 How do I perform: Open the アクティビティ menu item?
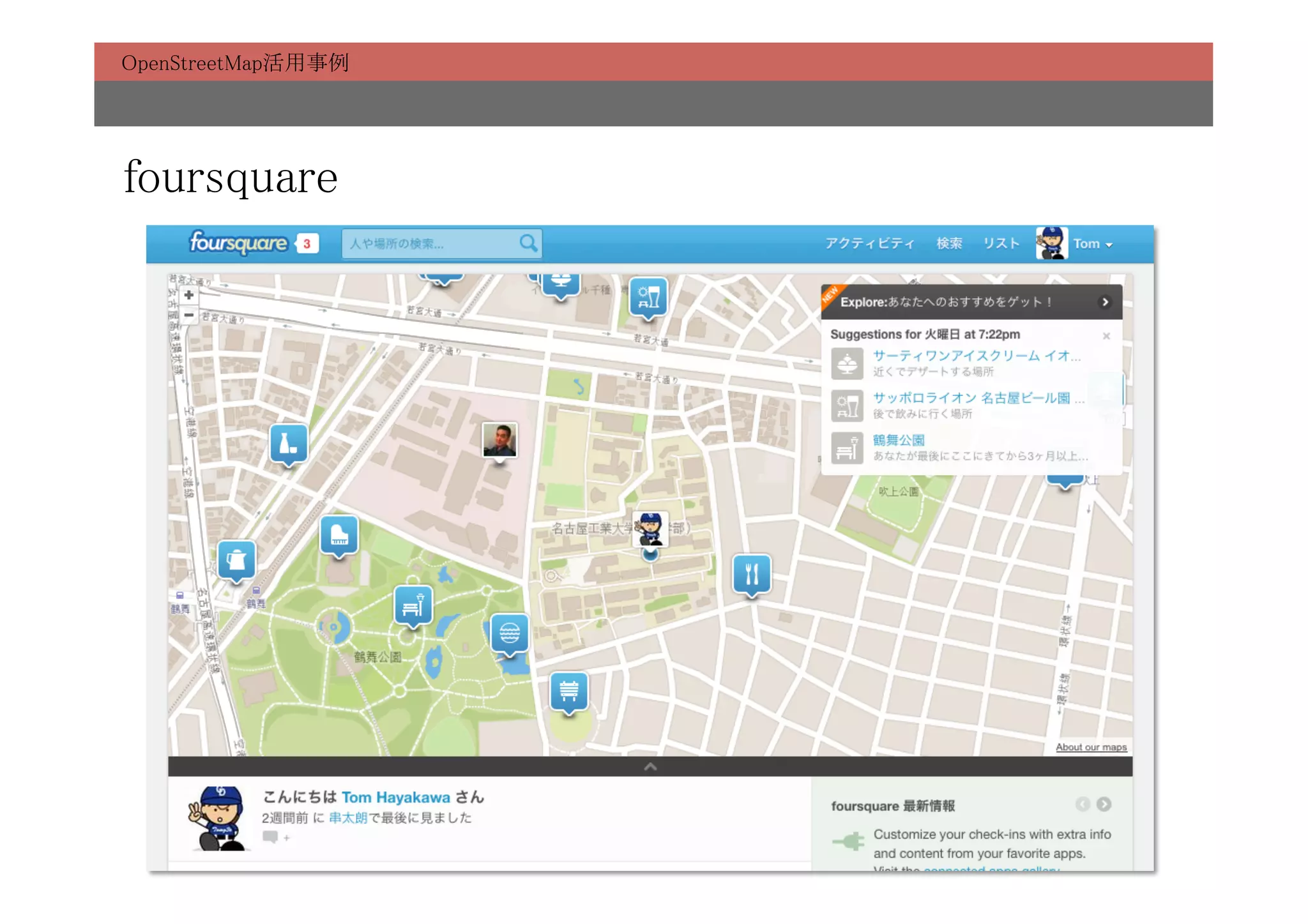(x=869, y=243)
